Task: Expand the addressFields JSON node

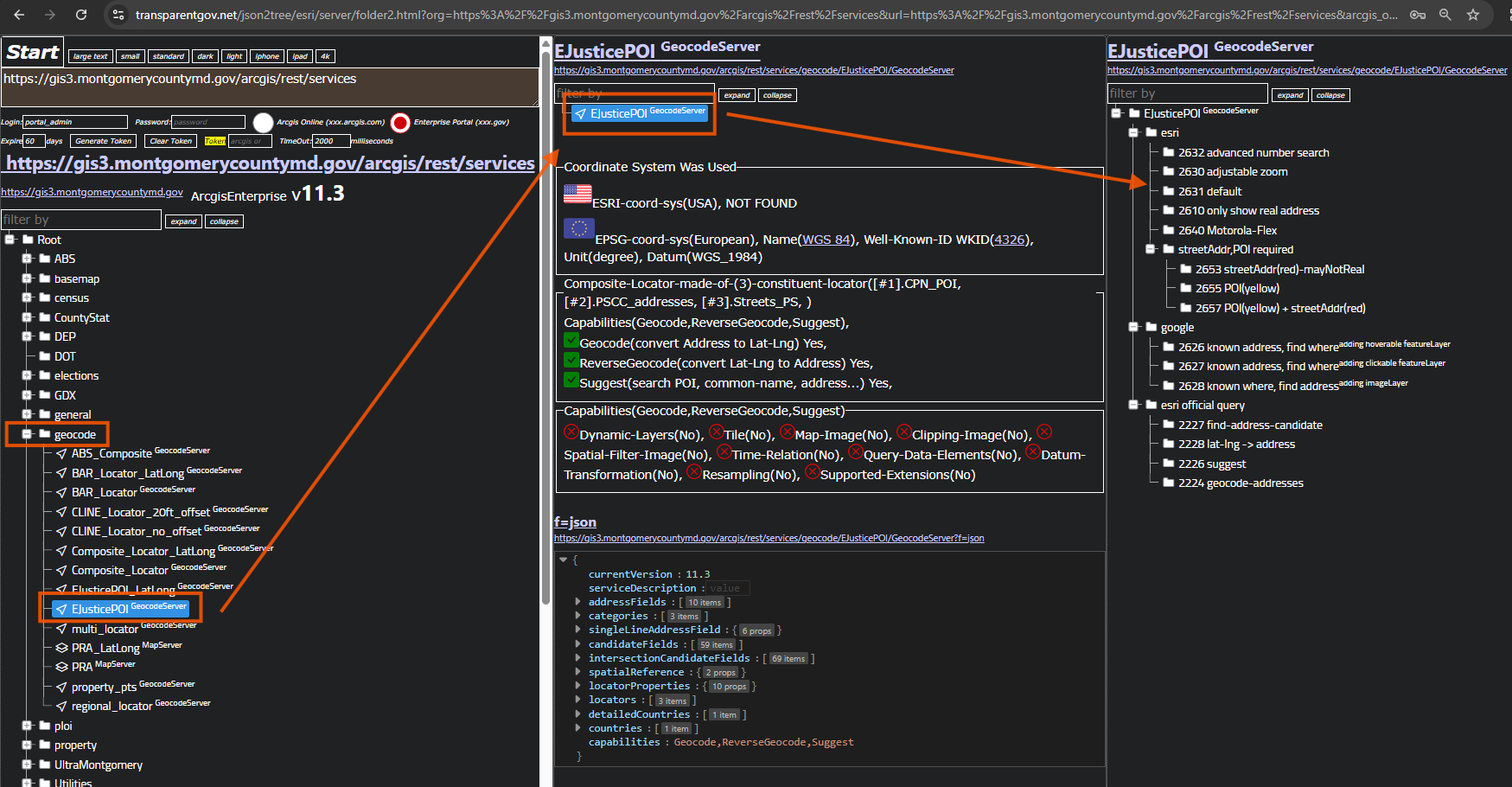Action: (578, 602)
